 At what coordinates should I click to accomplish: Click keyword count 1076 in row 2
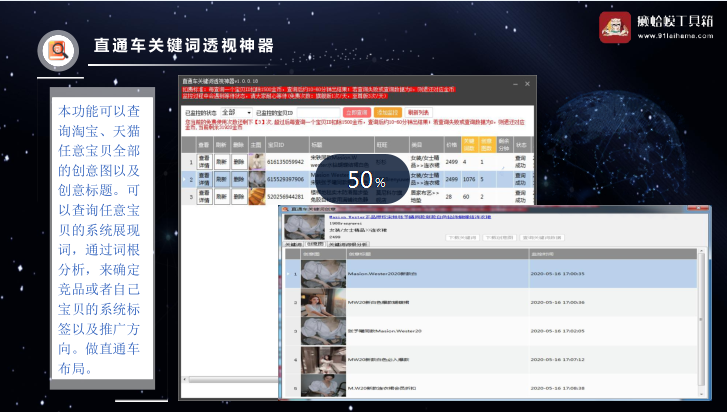[x=469, y=179]
